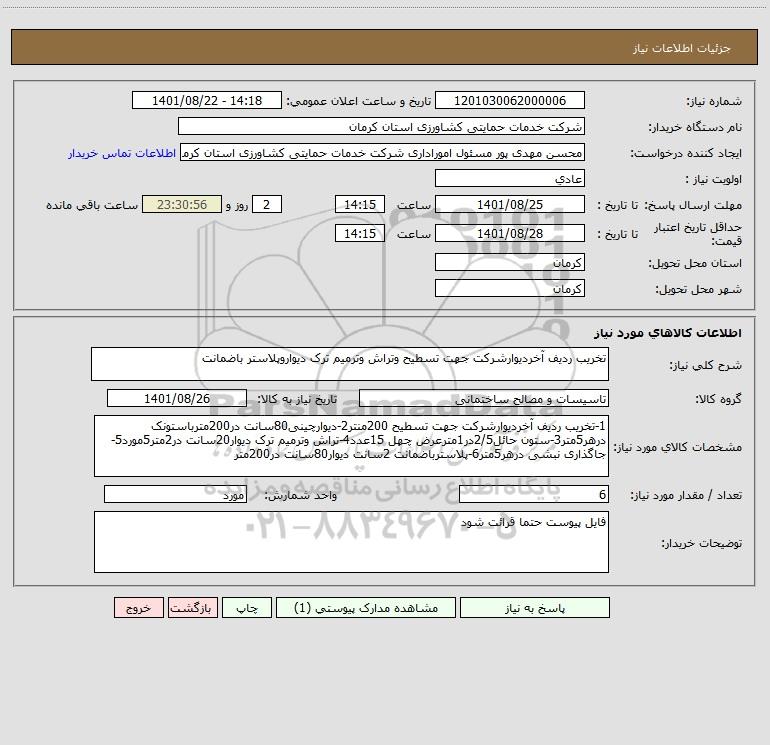Click buyer notes text area فایل پیوست
Viewport: 770px width, 745px height.
[x=351, y=542]
